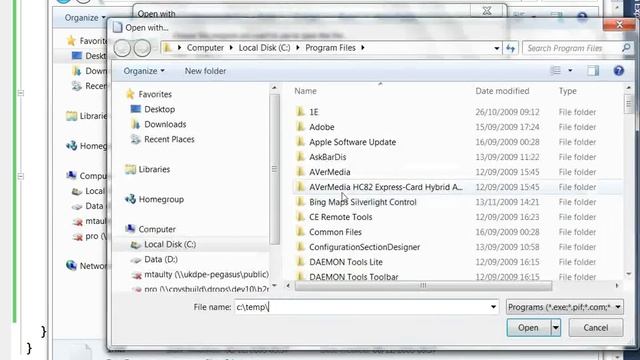Click date 13/11/2009 14:21 of Bing Maps row
The height and width of the screenshot is (360, 640).
click(507, 202)
